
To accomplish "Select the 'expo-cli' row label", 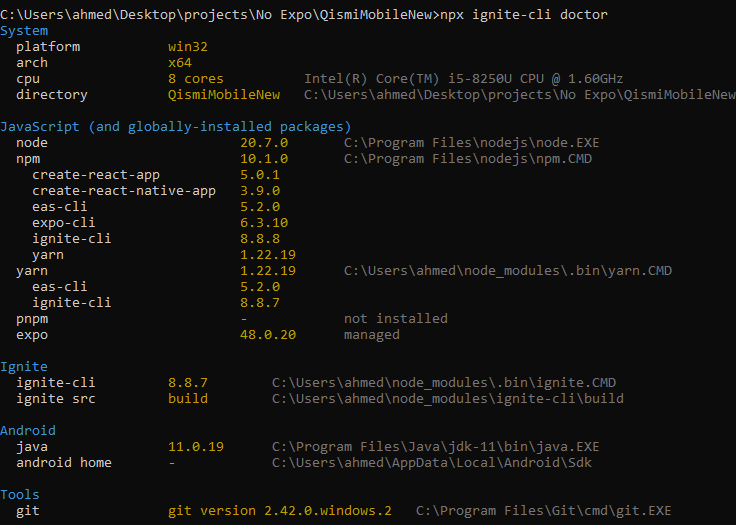I will click(x=63, y=223).
